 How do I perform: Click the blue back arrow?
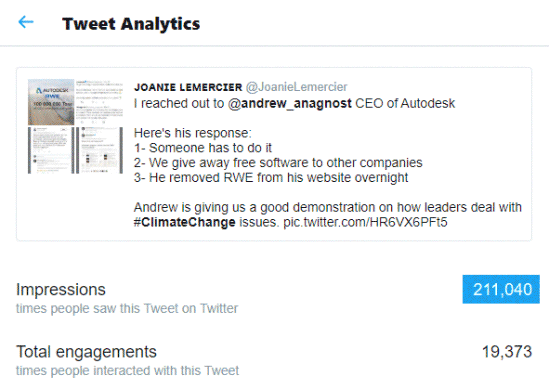26,22
